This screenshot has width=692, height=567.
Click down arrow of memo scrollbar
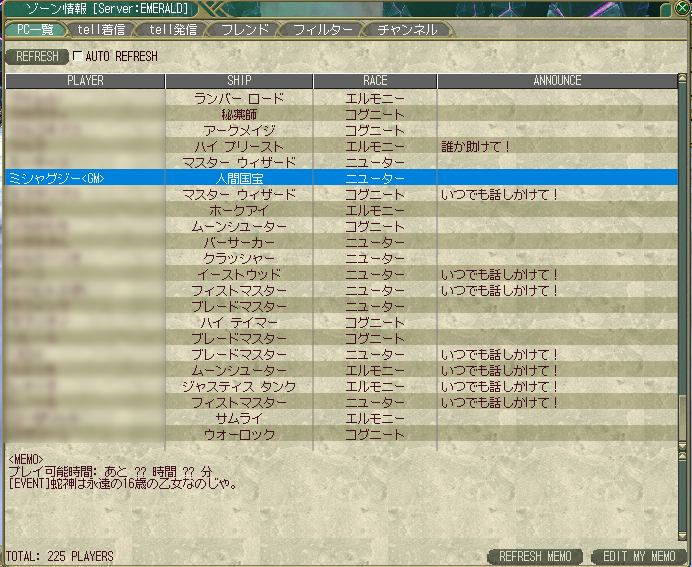pyautogui.click(x=683, y=535)
